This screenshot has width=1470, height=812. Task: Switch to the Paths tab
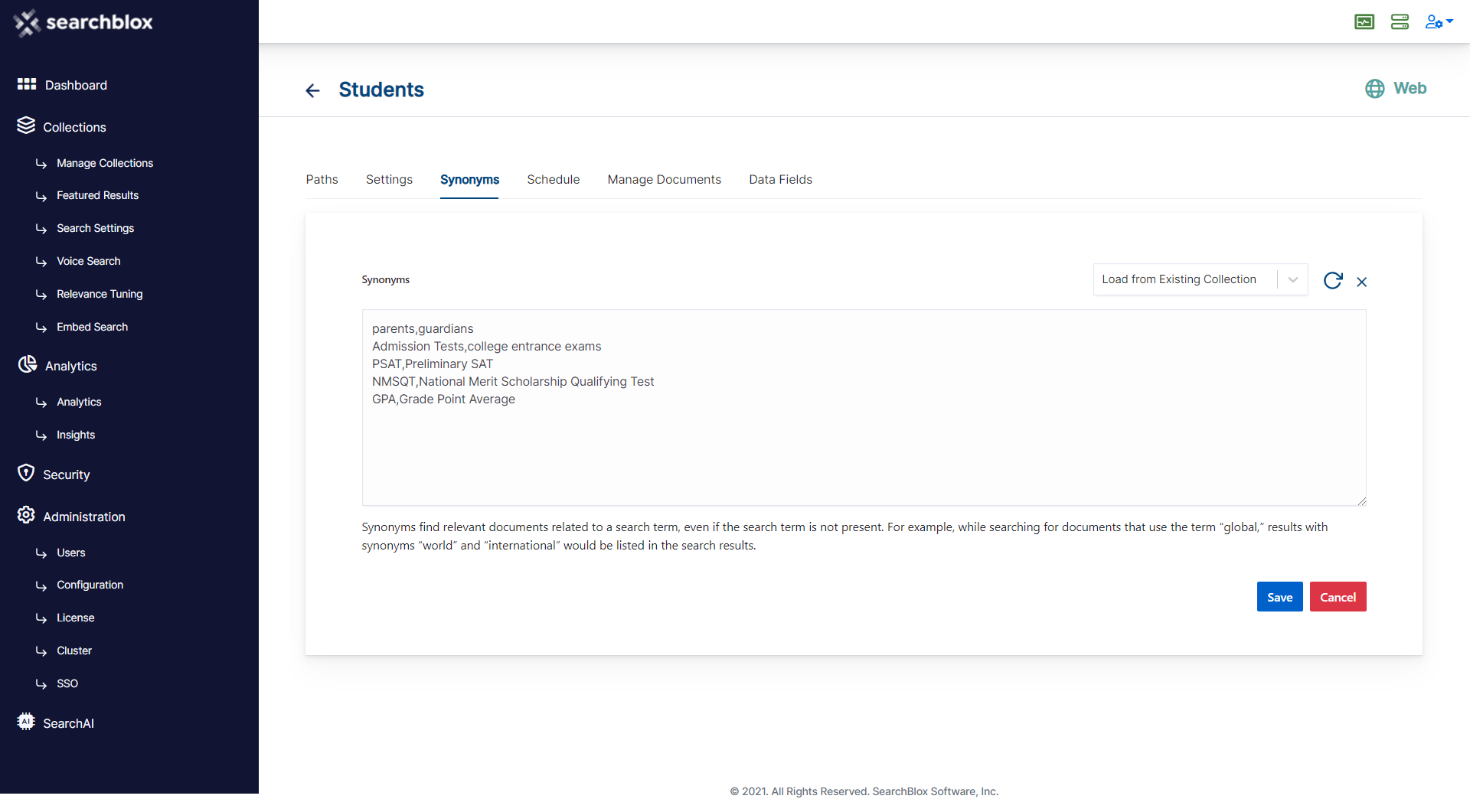tap(322, 179)
